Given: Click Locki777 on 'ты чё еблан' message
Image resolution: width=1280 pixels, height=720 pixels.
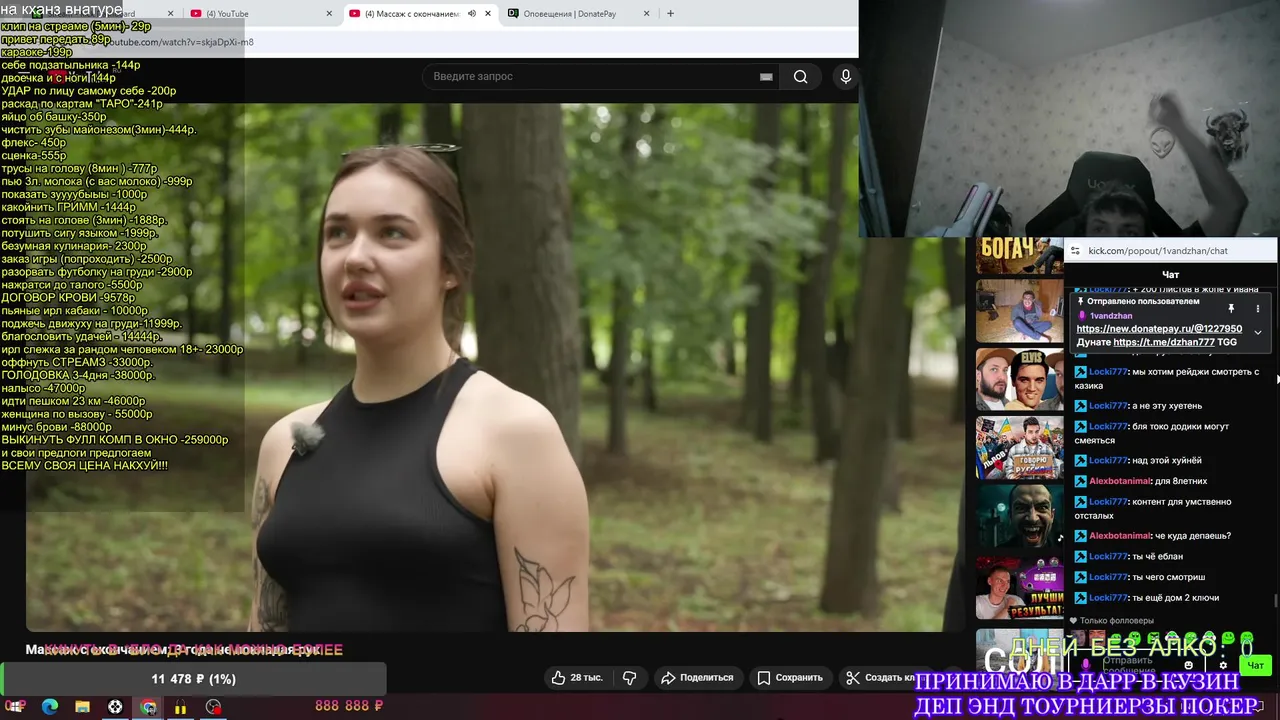Looking at the screenshot, I should 1108,557.
